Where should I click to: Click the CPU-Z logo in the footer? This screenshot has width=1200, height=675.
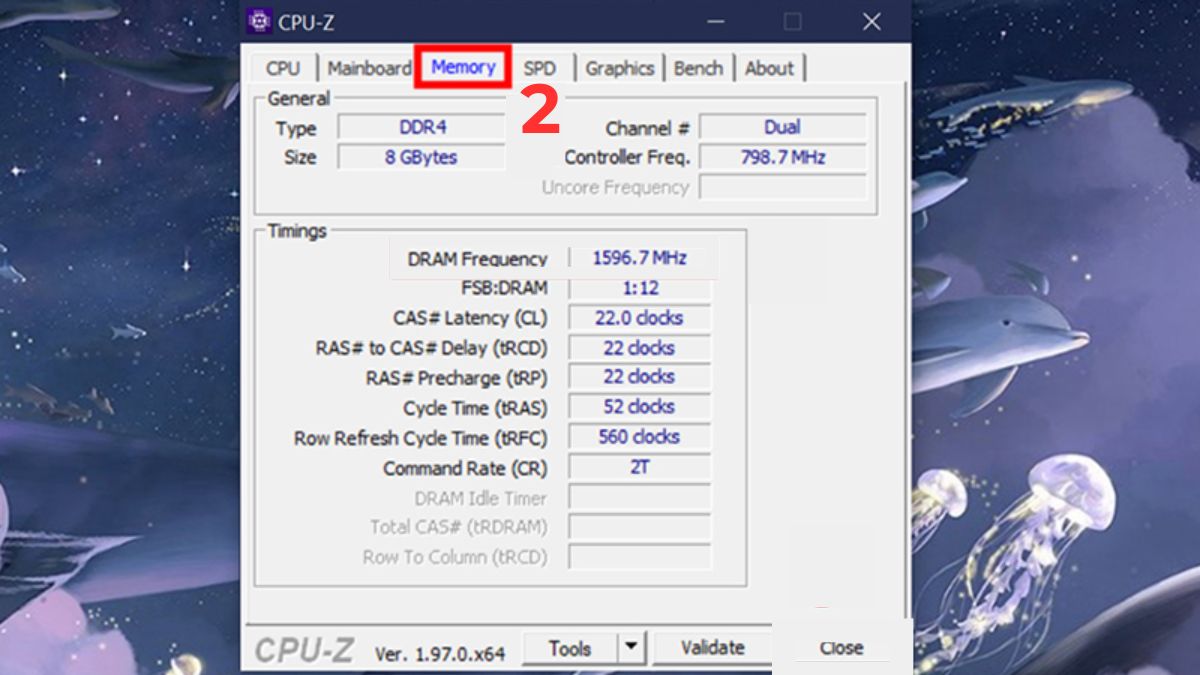click(x=304, y=650)
